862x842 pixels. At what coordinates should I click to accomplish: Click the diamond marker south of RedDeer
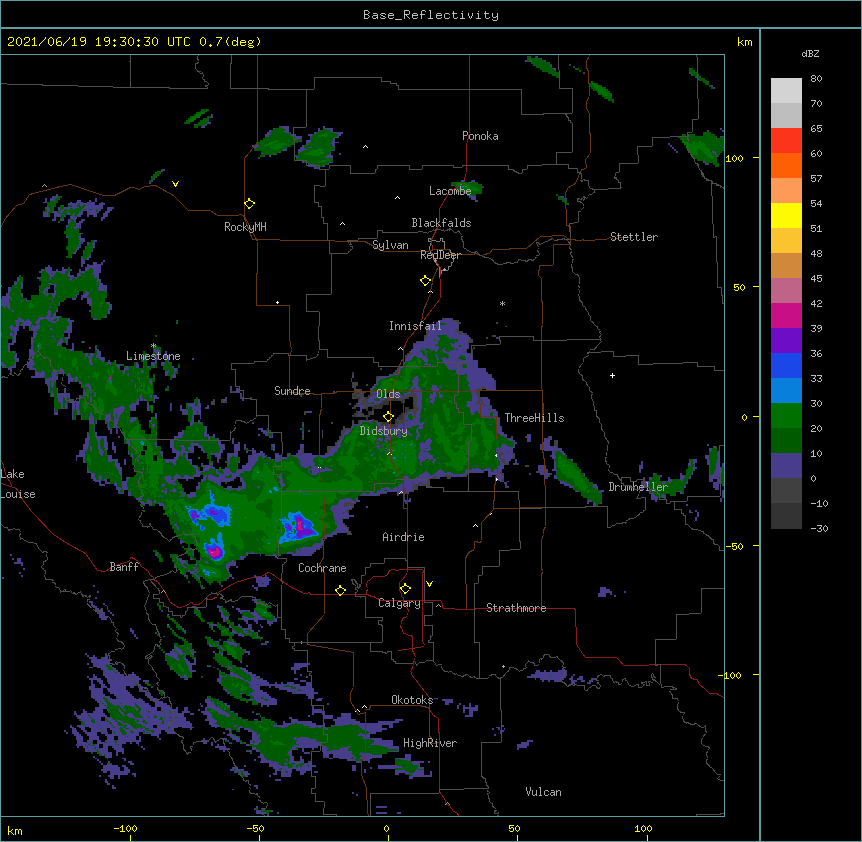point(425,281)
